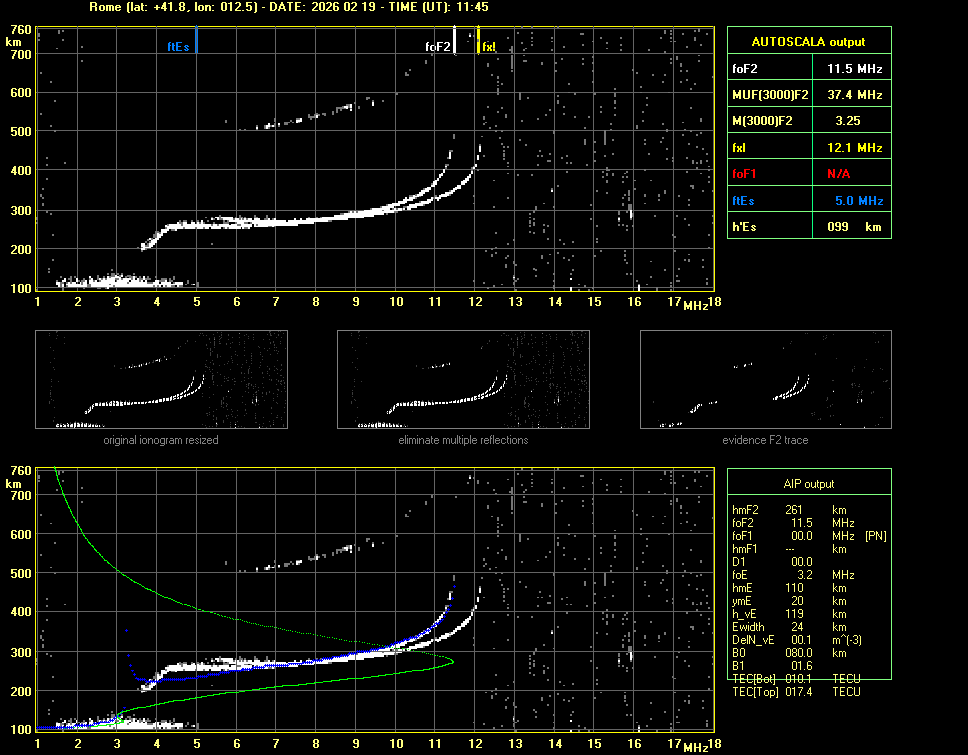
Task: Click the MUF(3000)F2 37.4 MHz value
Action: [854, 95]
